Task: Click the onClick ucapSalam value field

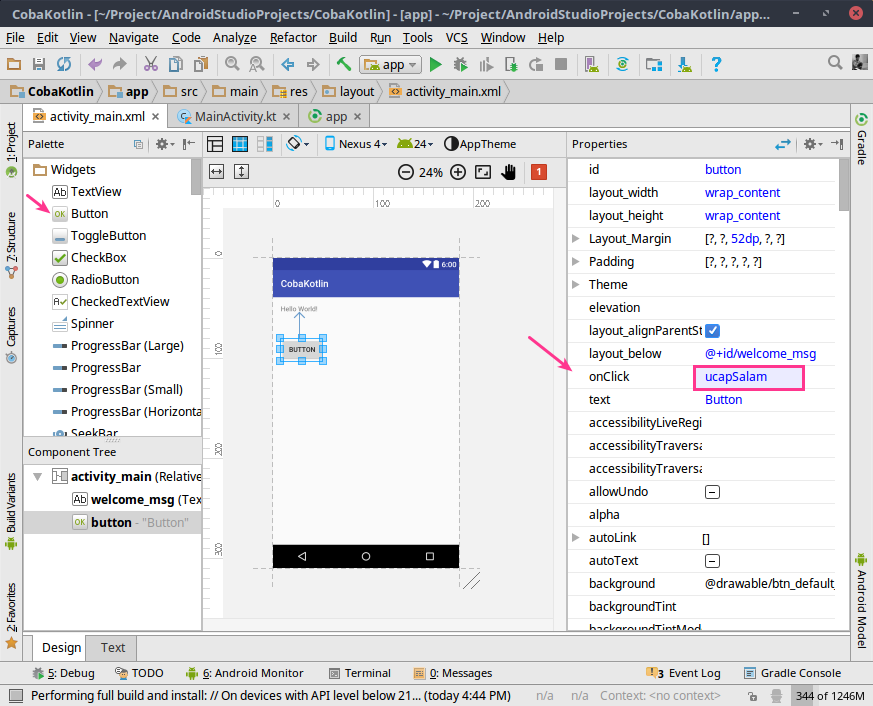Action: [747, 377]
